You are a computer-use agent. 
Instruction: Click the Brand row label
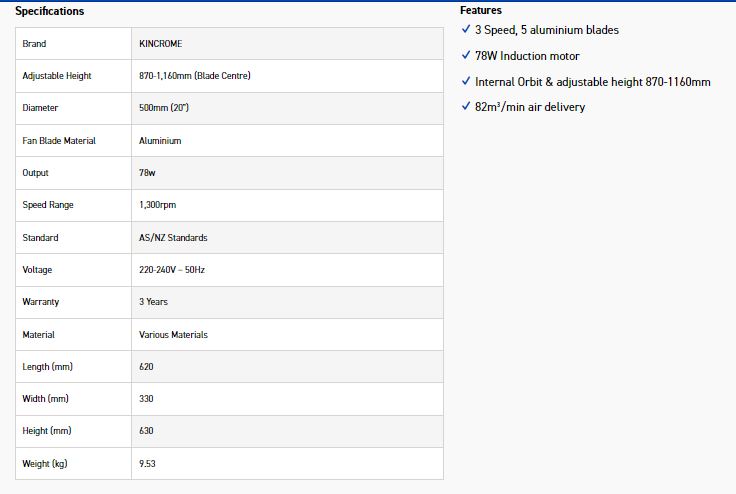point(34,44)
